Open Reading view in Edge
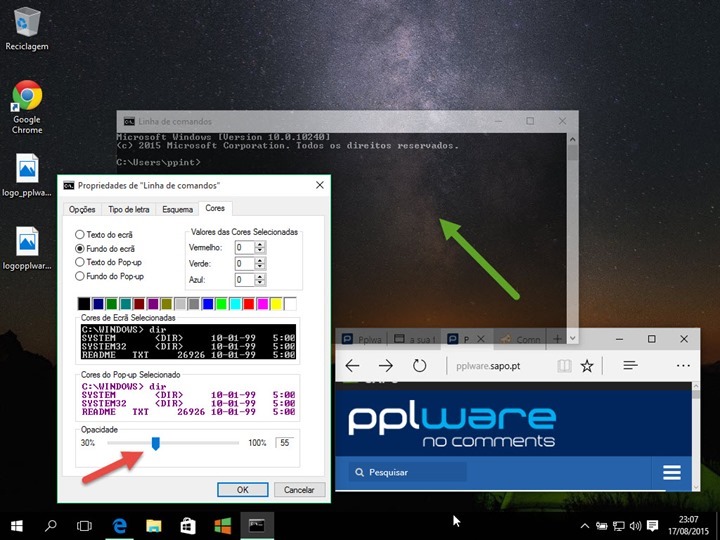Viewport: 720px width, 540px height. [564, 366]
